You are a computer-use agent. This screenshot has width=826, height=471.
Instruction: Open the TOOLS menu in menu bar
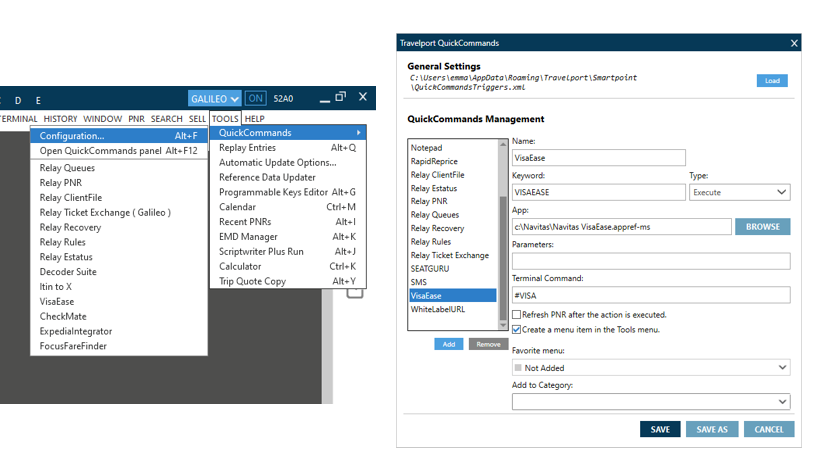click(x=225, y=119)
